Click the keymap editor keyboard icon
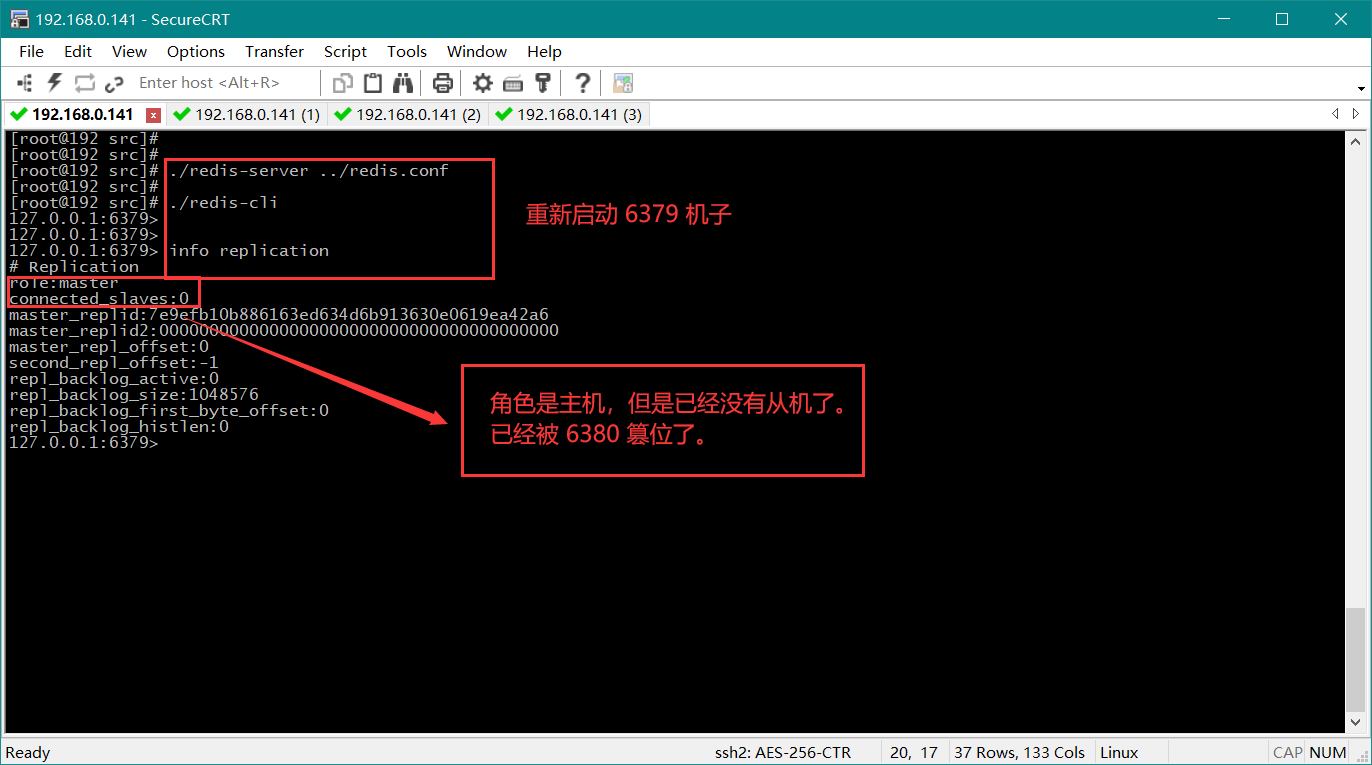1372x765 pixels. tap(513, 83)
